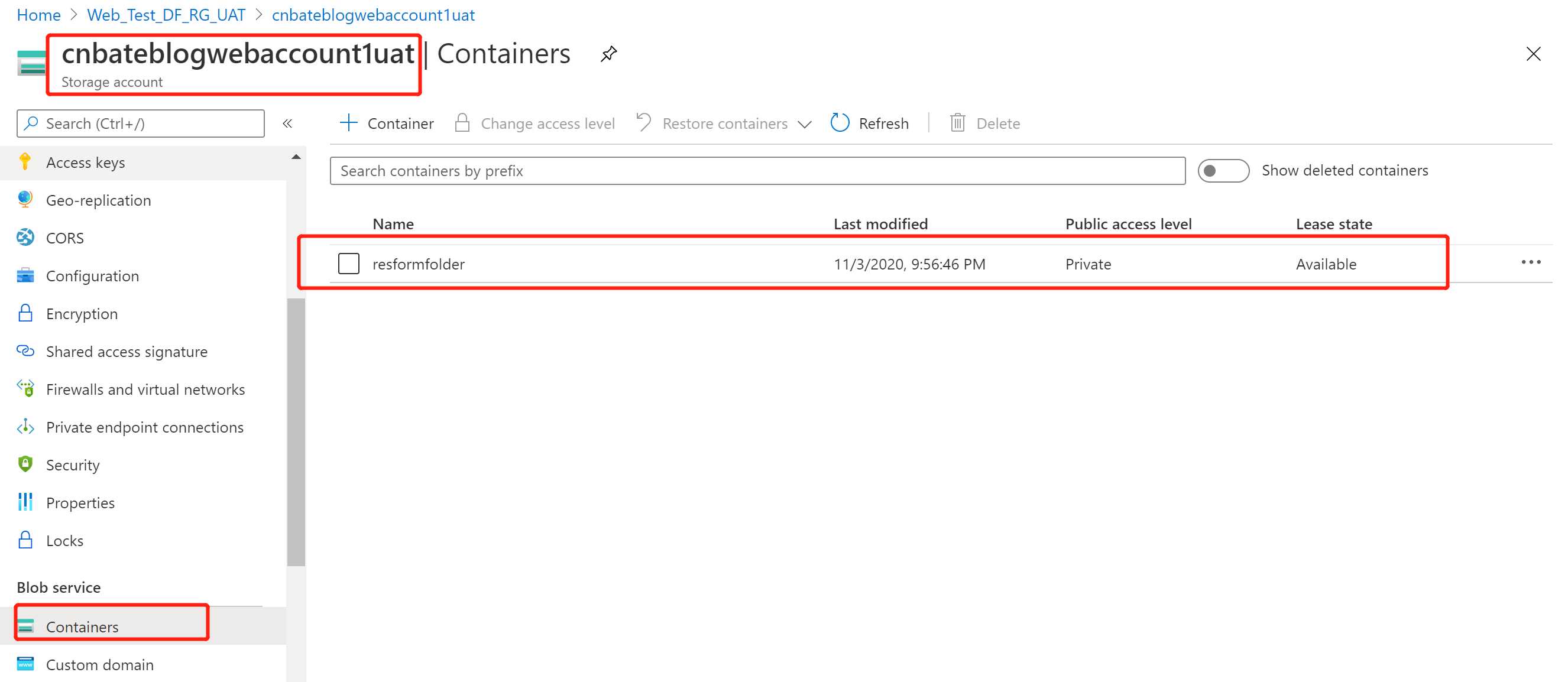
Task: Click the Private access level cell
Action: click(x=1088, y=264)
